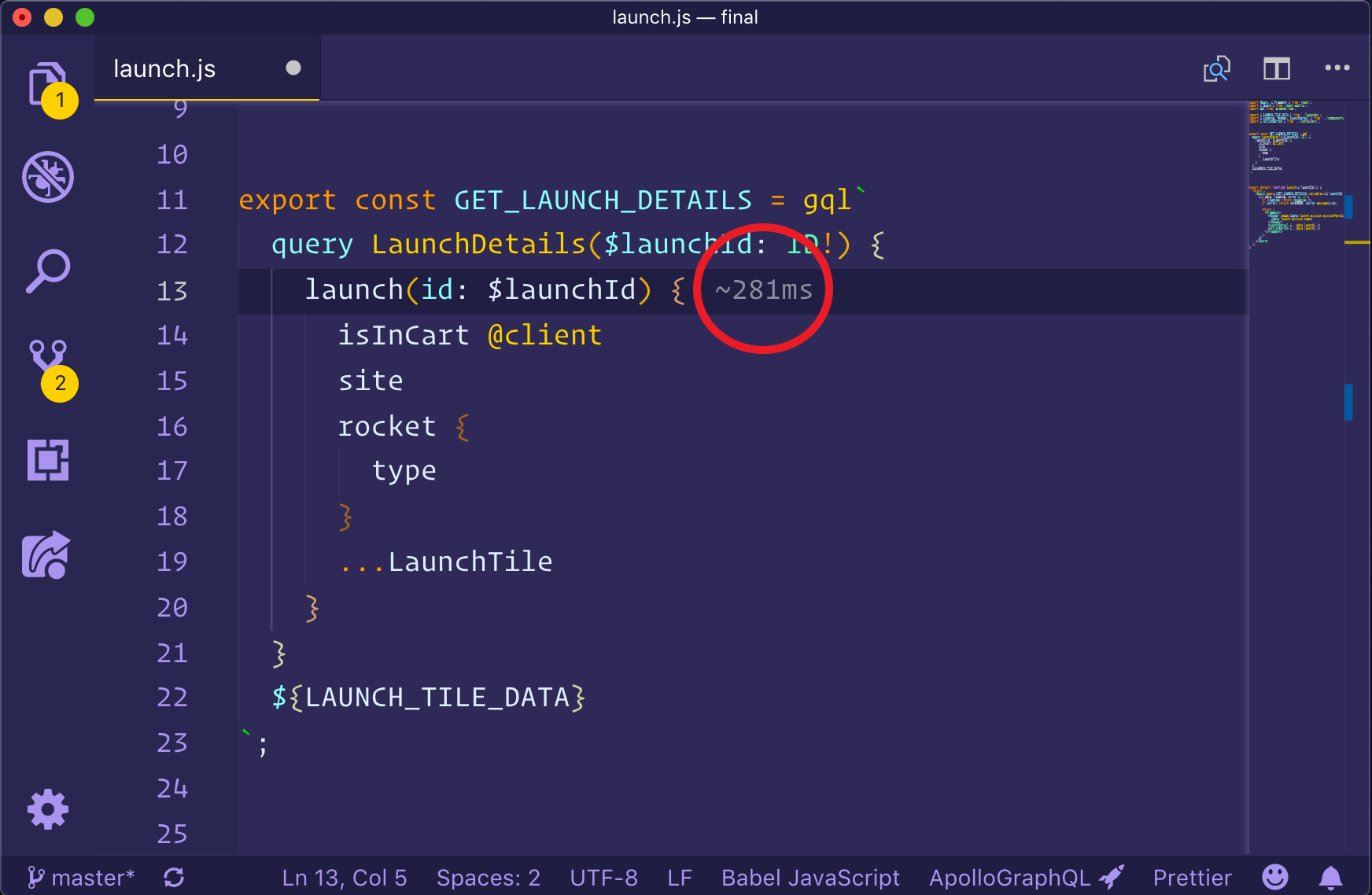The height and width of the screenshot is (895, 1372).
Task: Open the notifications bell
Action: coord(1330,877)
